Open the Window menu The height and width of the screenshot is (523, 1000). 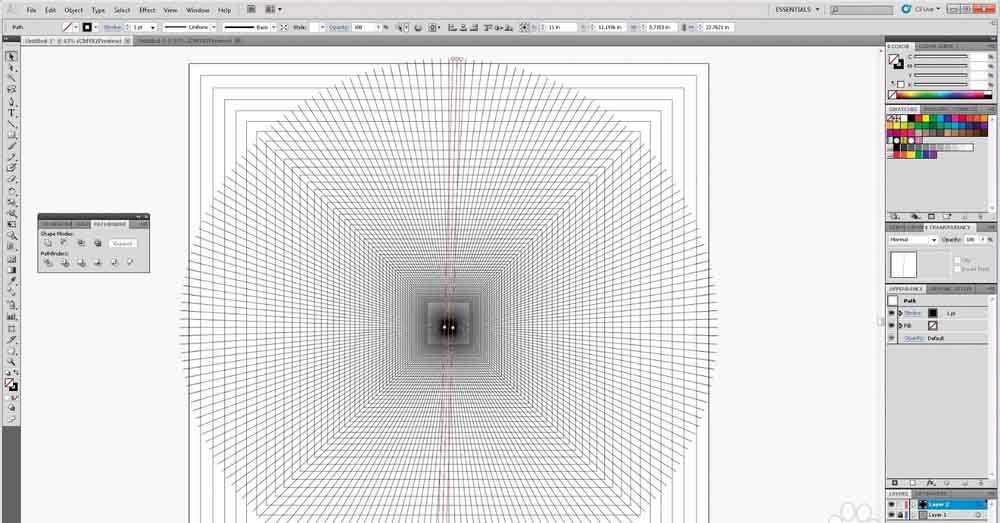[197, 10]
